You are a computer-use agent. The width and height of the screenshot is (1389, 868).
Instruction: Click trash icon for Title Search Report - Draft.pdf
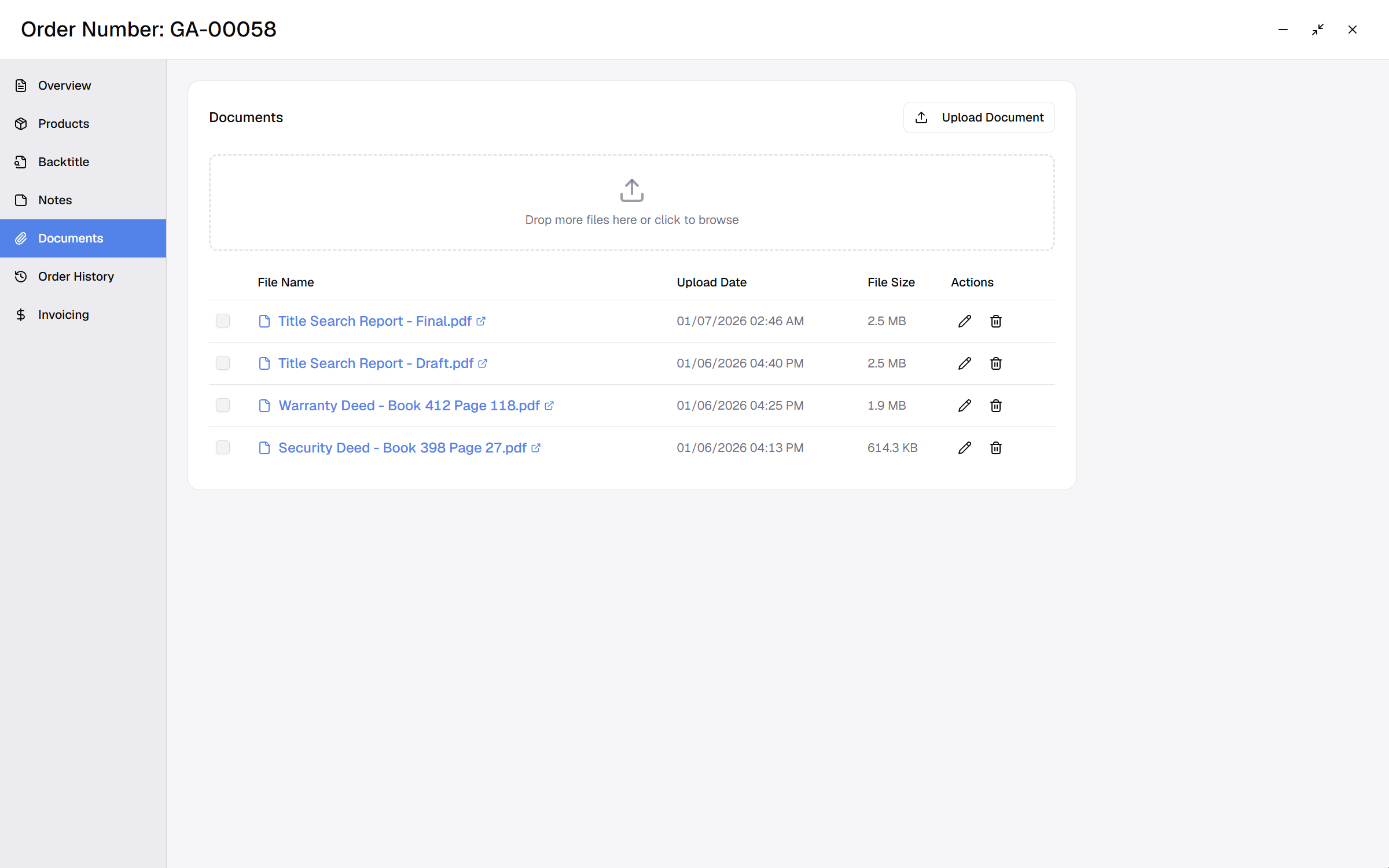coord(995,363)
